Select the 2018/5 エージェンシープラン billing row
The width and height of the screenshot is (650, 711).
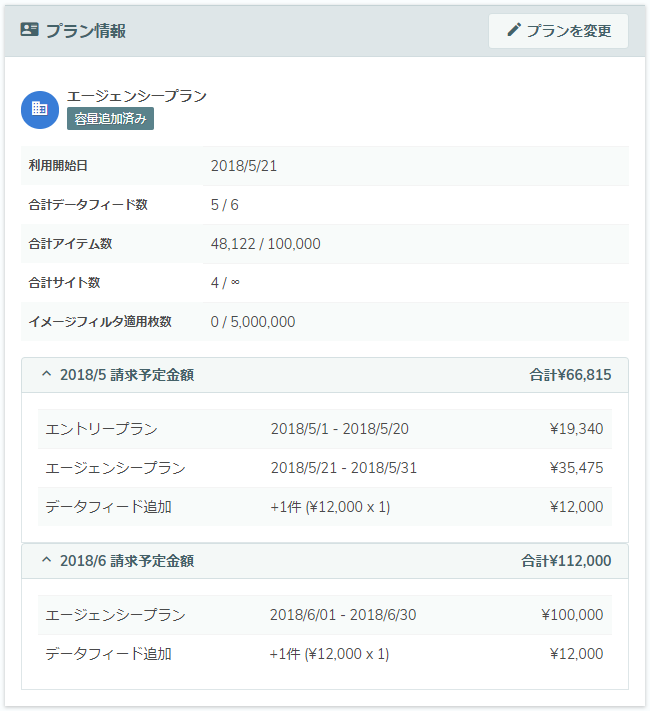tap(325, 468)
